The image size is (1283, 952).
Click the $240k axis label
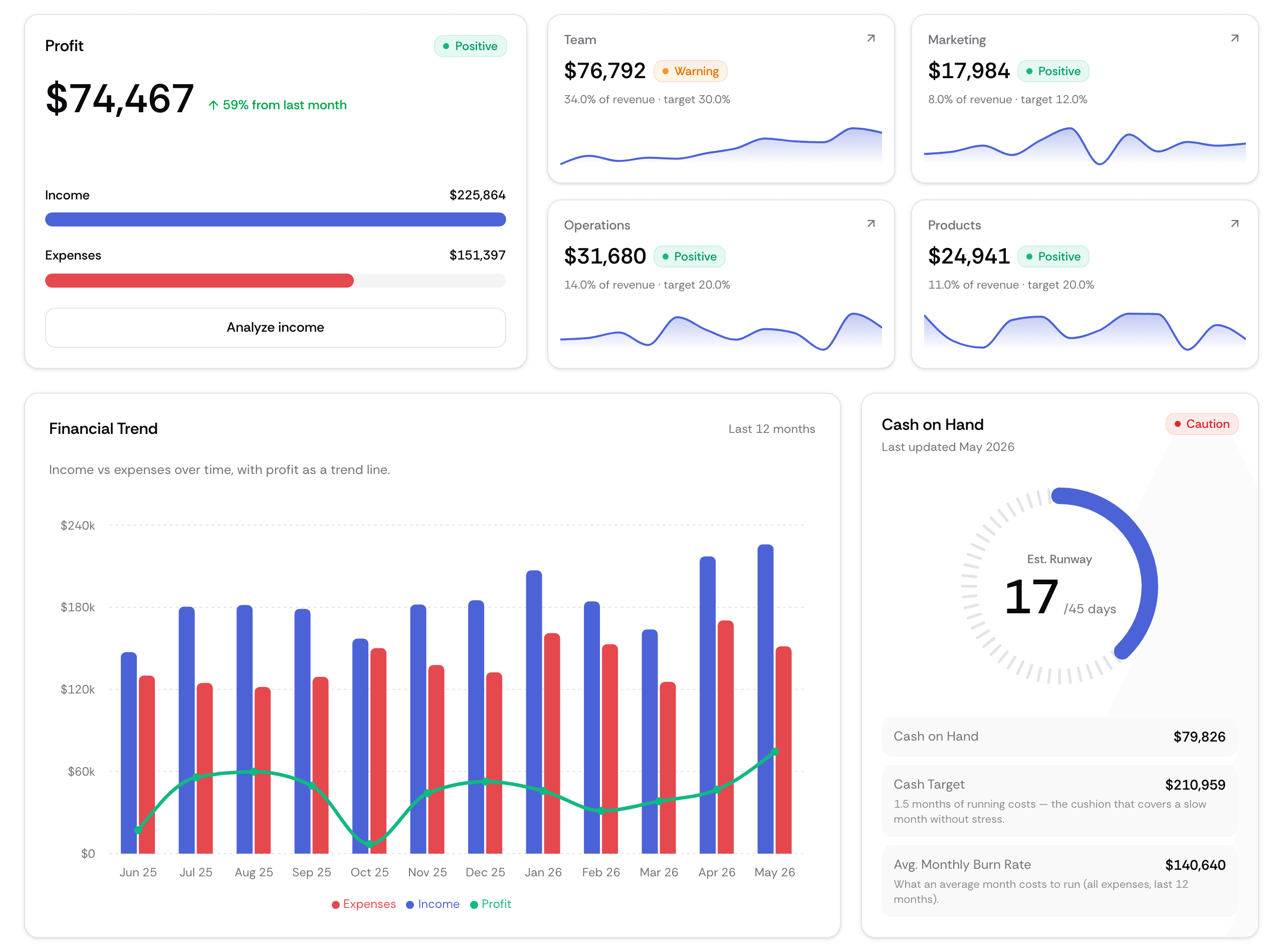click(x=77, y=526)
